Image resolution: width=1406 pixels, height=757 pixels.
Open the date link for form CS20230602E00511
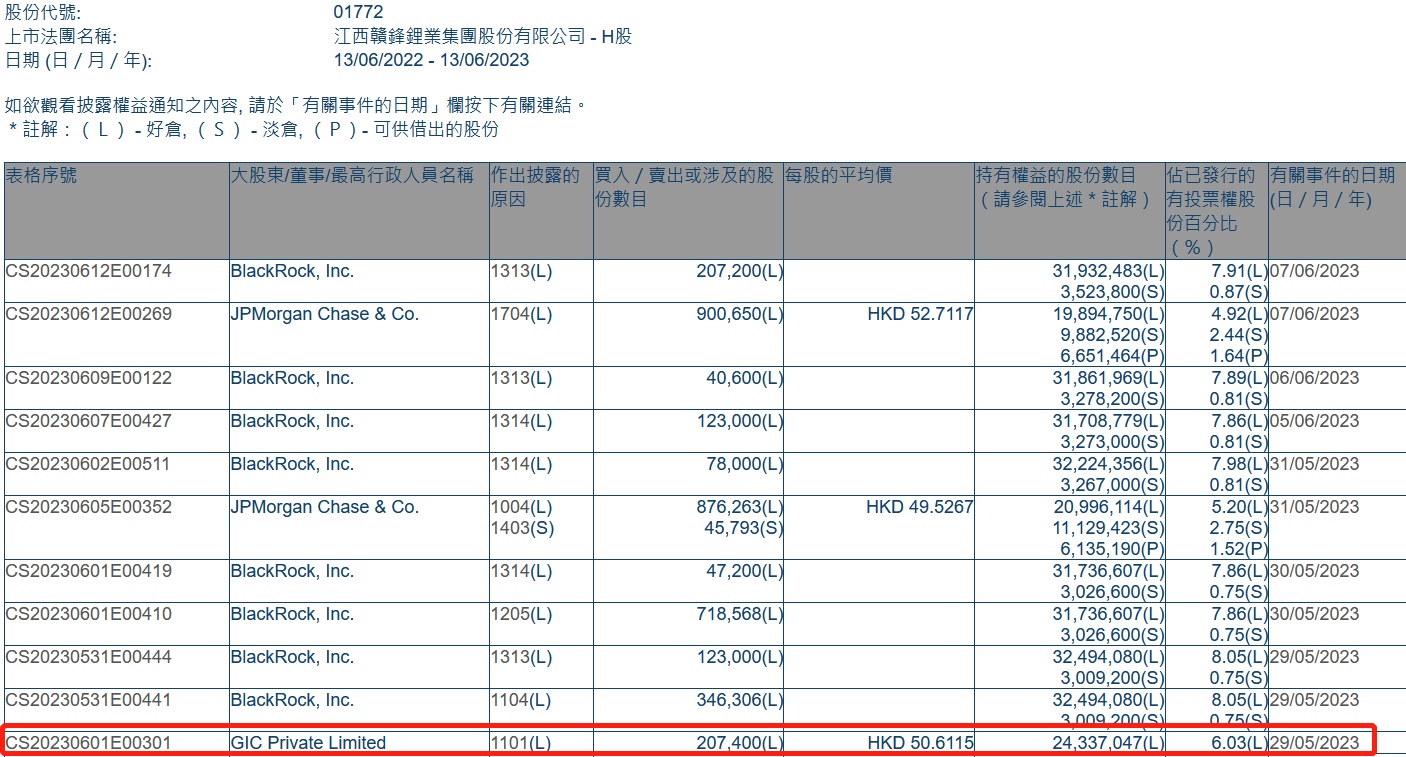point(1315,464)
